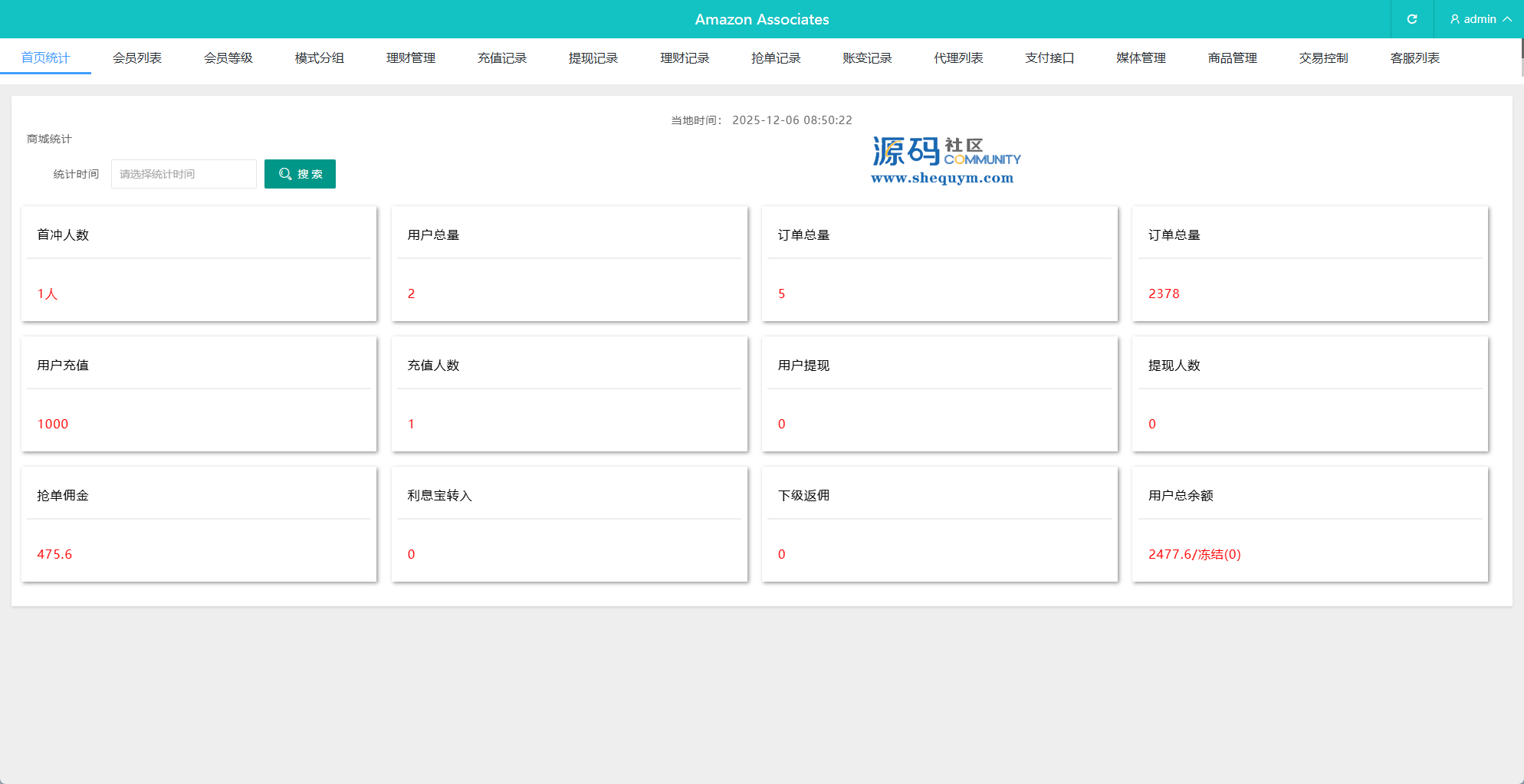This screenshot has height=784, width=1524.
Task: Click the 用户总余额 statistics card
Action: 1309,524
